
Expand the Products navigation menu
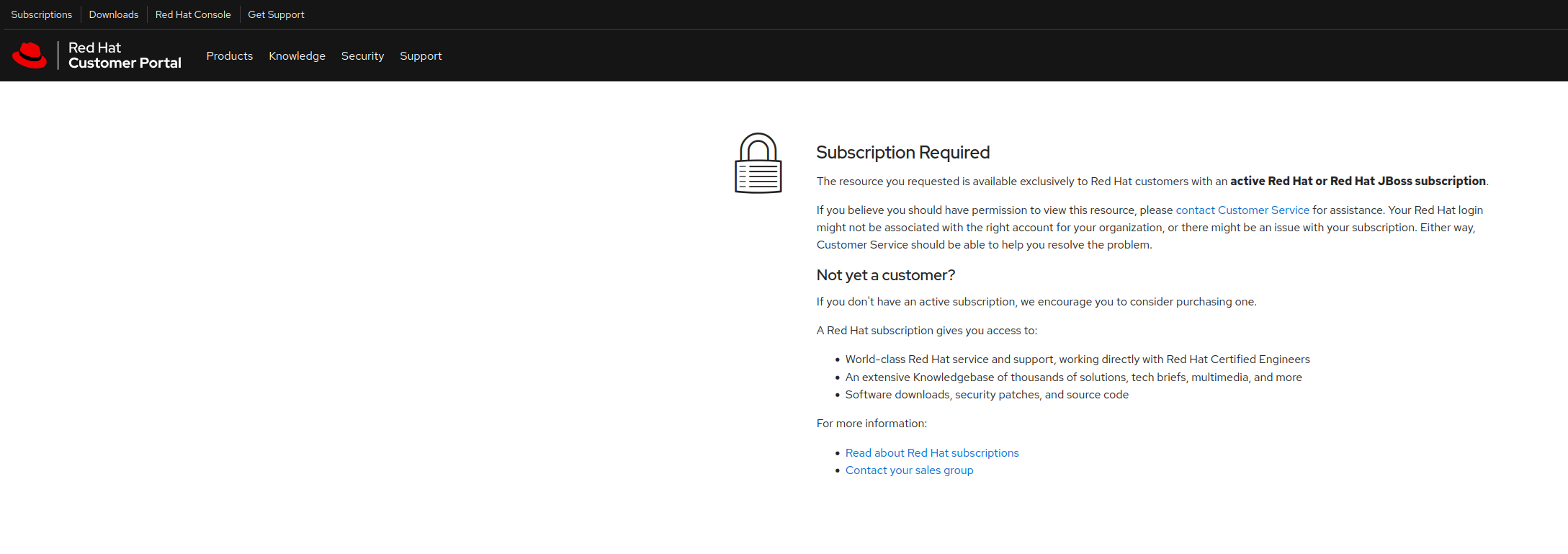pos(229,56)
